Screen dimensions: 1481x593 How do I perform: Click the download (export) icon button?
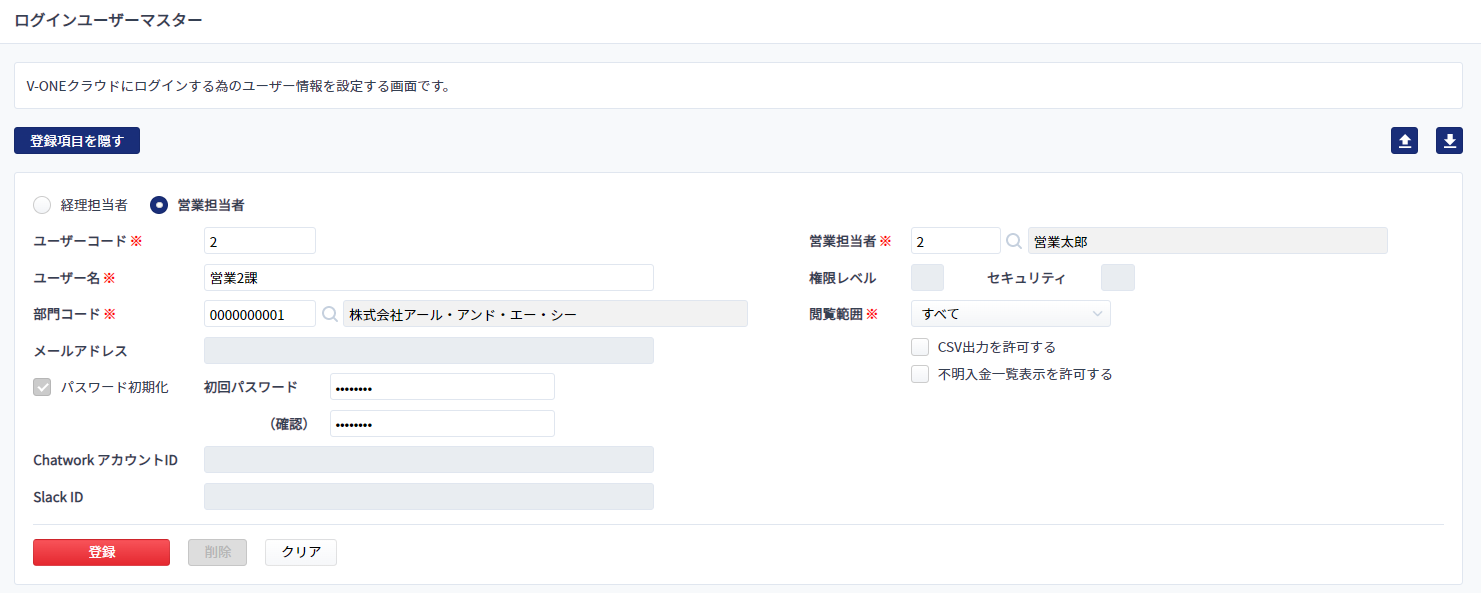point(1449,141)
